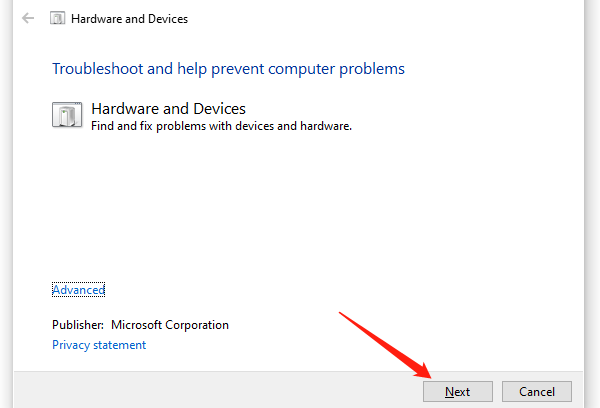Screen dimensions: 600x408
Task: Click the Hardware and Devices window title text
Action: [x=129, y=19]
